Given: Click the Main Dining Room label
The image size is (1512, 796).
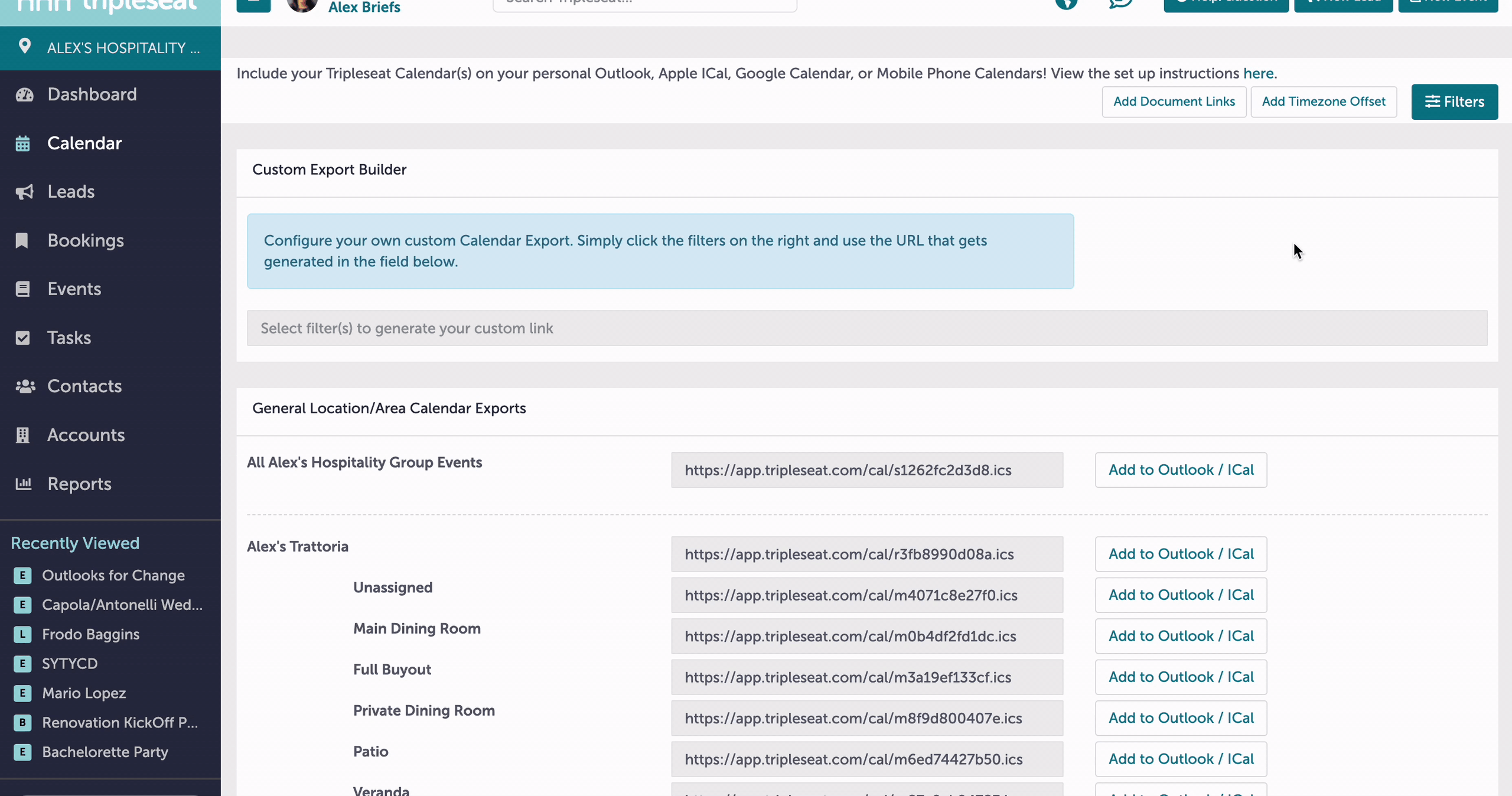Looking at the screenshot, I should (x=417, y=628).
